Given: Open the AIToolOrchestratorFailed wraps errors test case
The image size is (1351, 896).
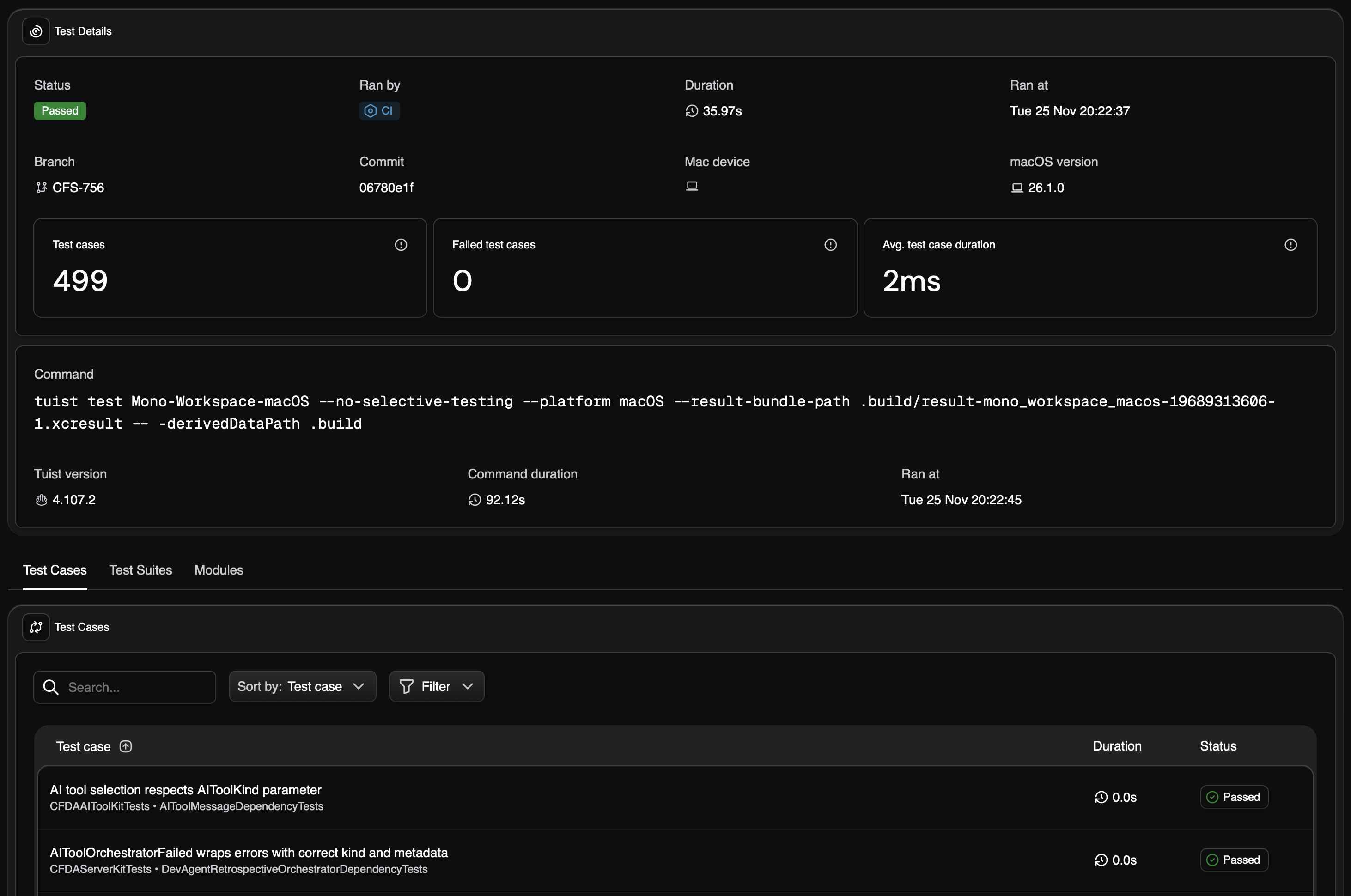Looking at the screenshot, I should point(249,853).
